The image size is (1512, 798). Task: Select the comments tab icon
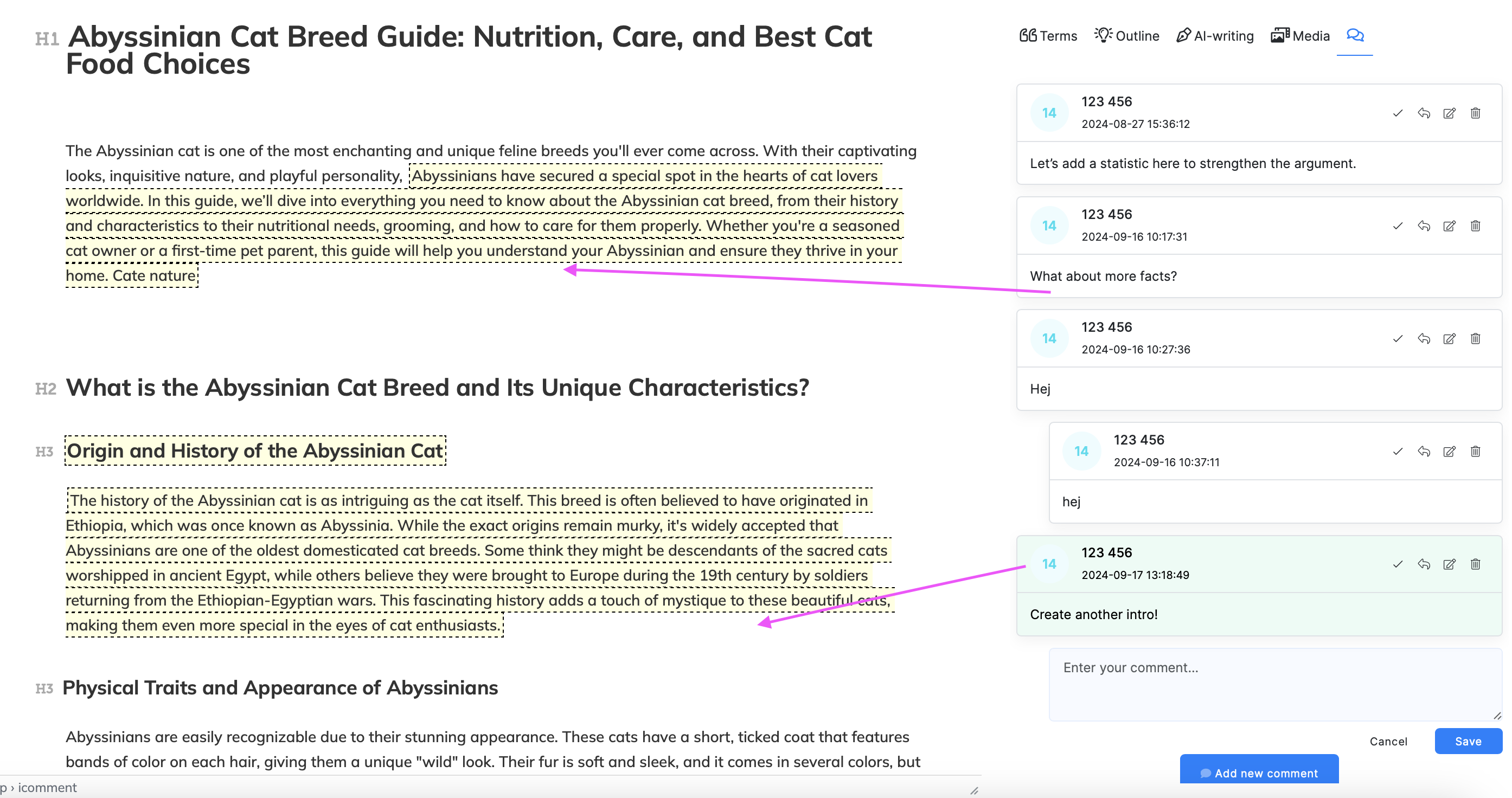(1355, 36)
